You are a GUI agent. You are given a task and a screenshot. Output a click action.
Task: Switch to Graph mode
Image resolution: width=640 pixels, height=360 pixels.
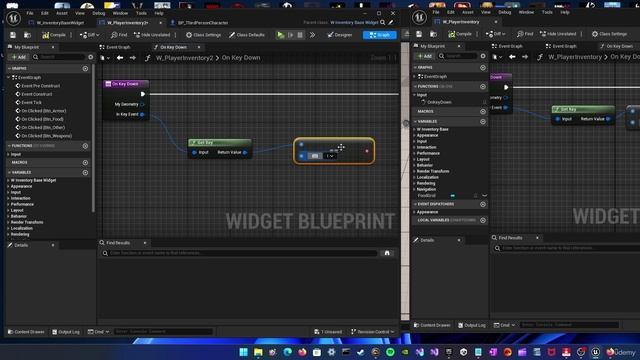[x=380, y=35]
